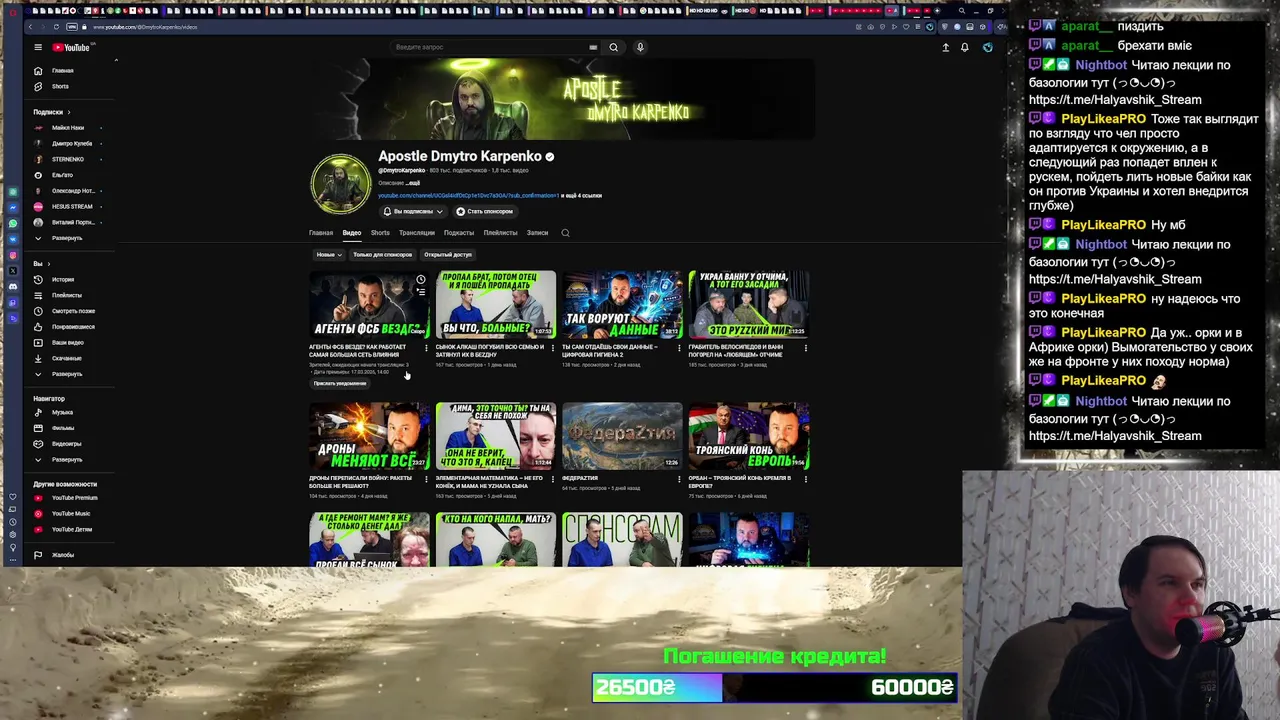Click the browser back arrow

click(30, 27)
